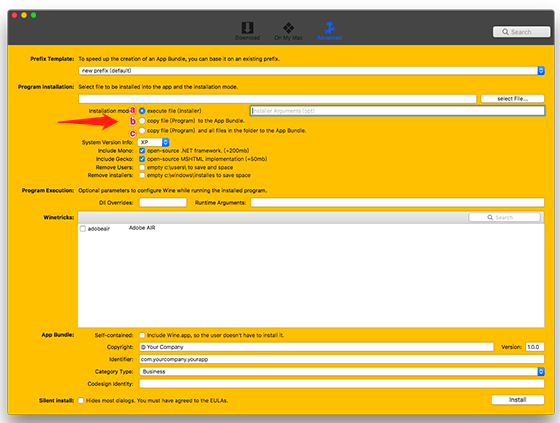Enable the Remove Users checkbox

pyautogui.click(x=142, y=167)
